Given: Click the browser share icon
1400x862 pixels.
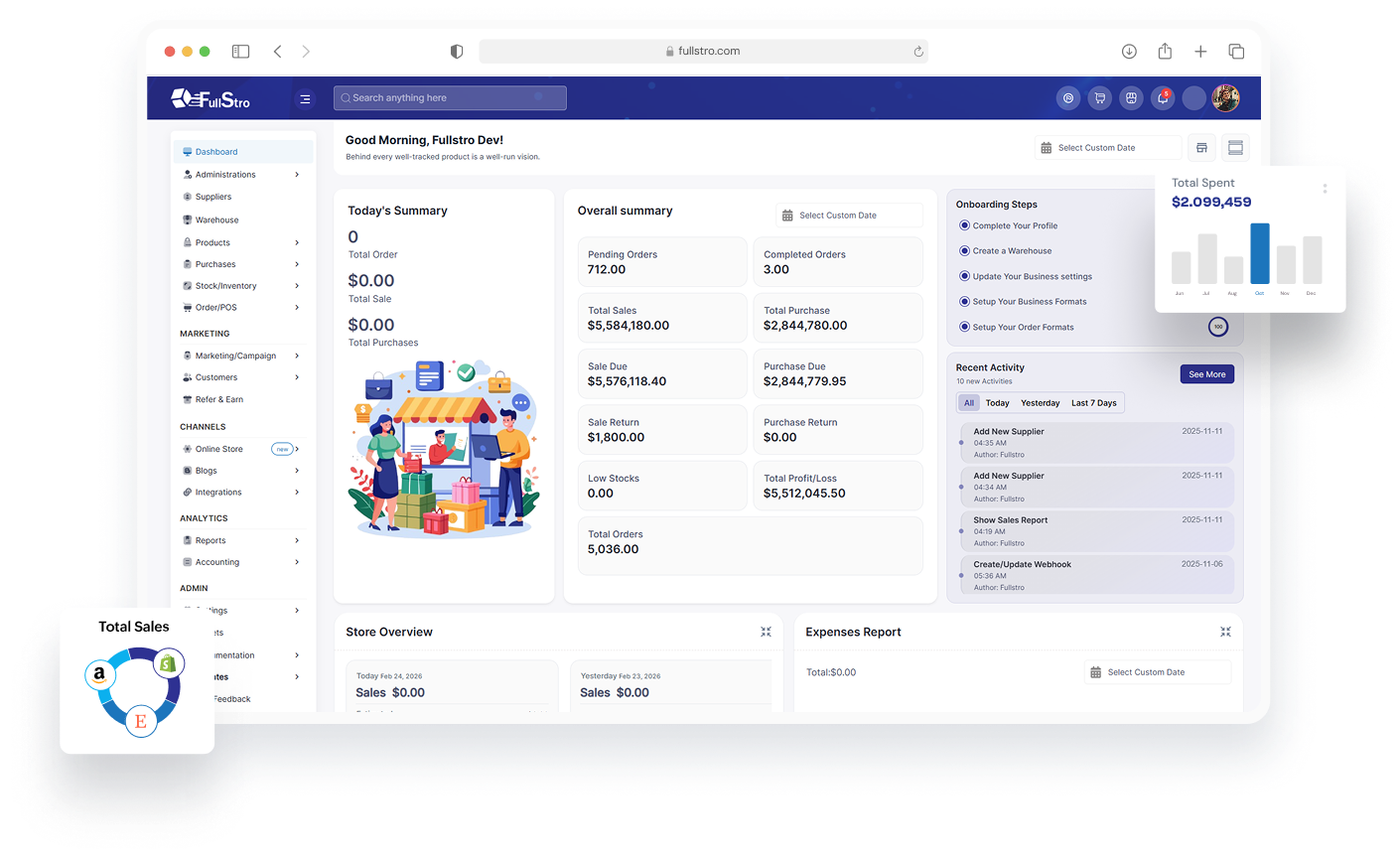Looking at the screenshot, I should click(x=1165, y=52).
